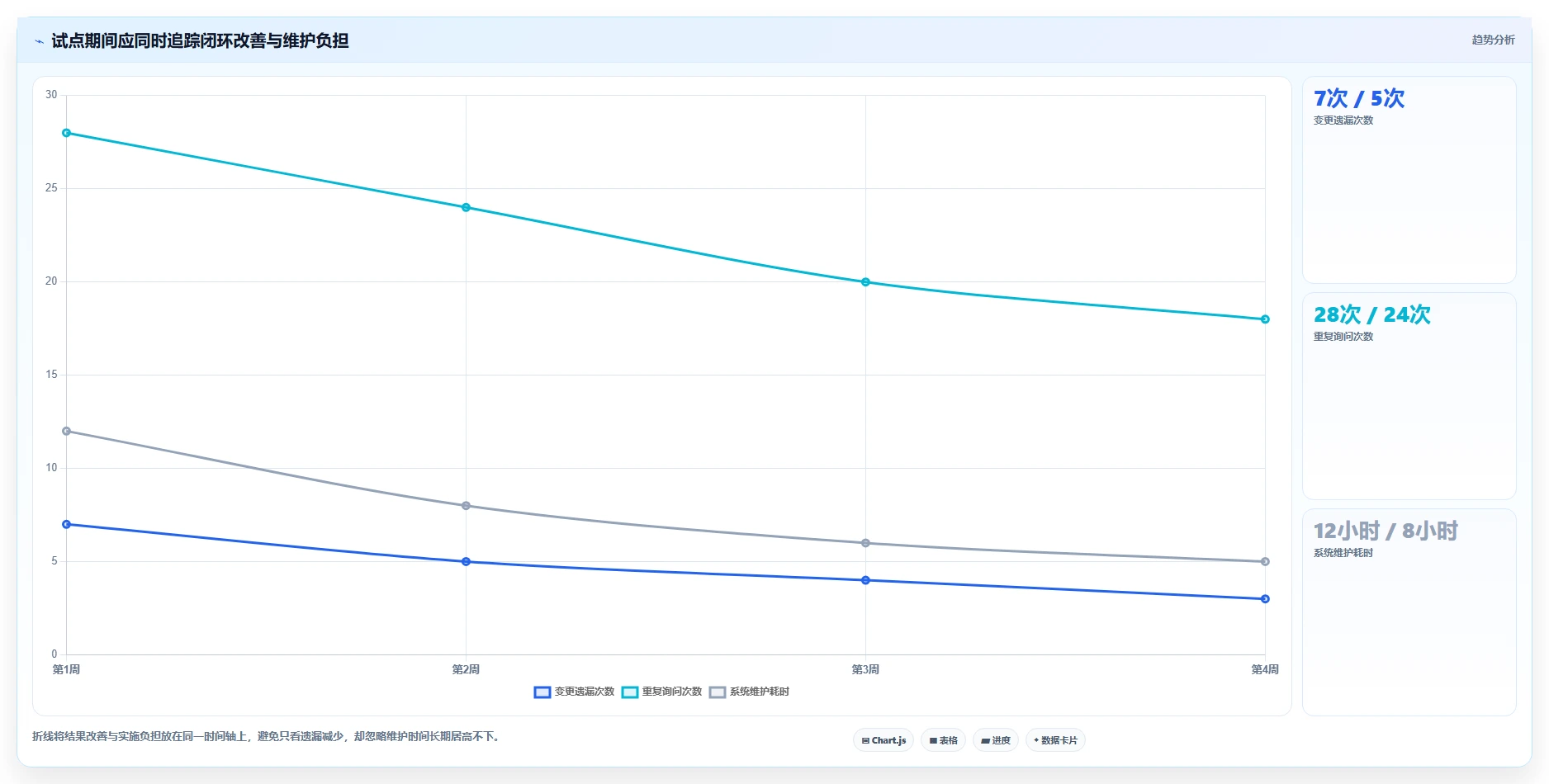Click the trend icon beside the panel title

pos(39,41)
